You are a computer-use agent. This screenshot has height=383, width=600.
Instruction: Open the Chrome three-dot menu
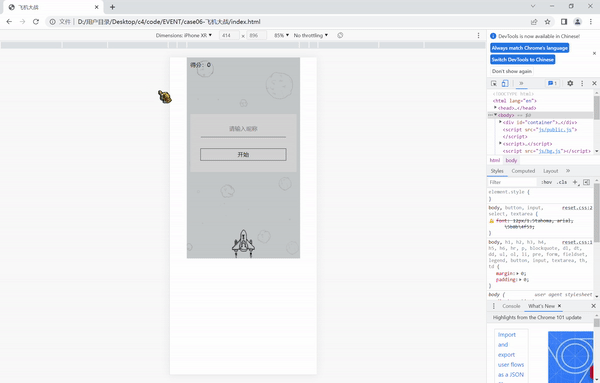click(591, 22)
